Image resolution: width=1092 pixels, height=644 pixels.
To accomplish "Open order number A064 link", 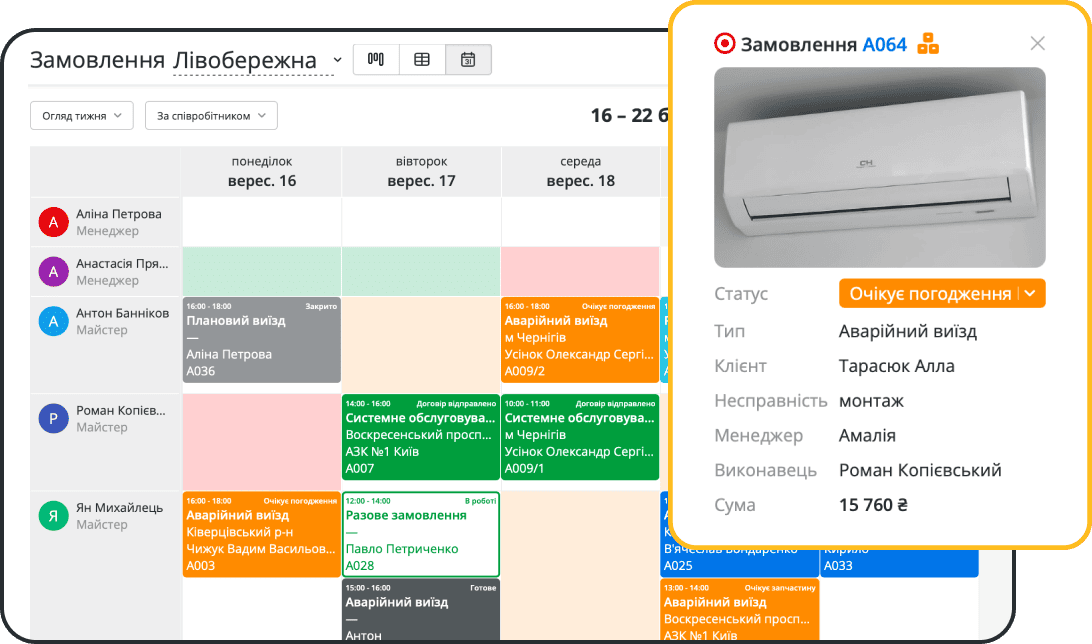I will click(x=884, y=44).
